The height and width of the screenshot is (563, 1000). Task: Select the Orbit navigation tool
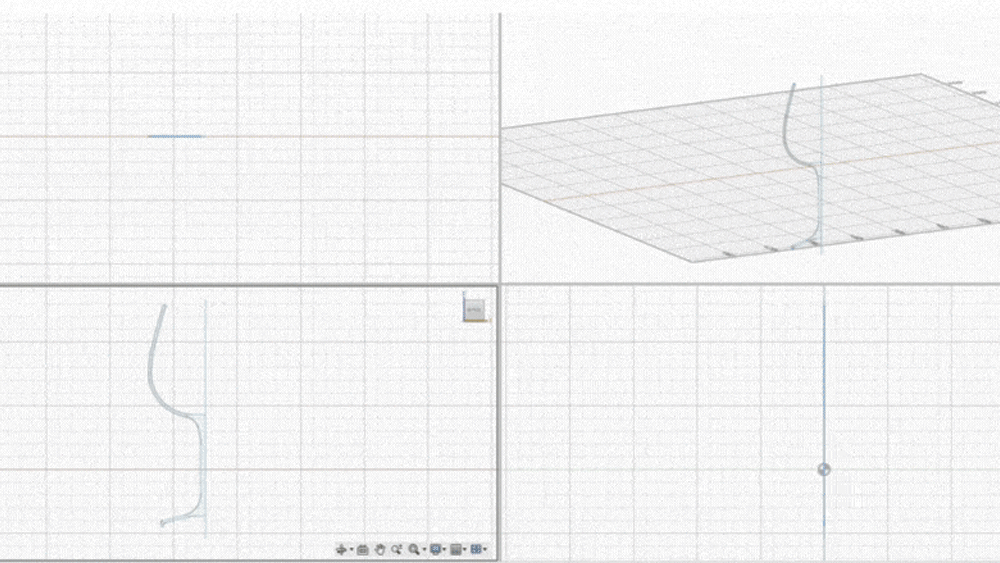[x=341, y=549]
